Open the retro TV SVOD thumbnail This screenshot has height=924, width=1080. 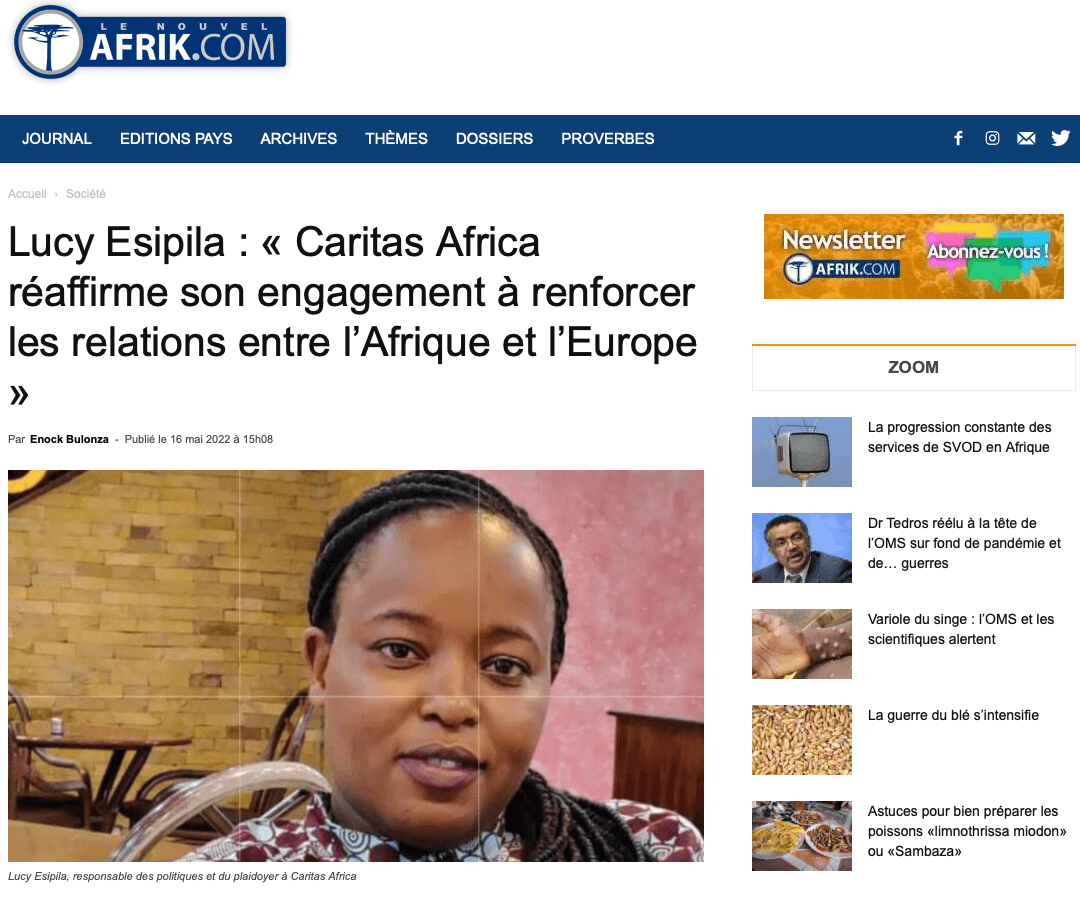[x=802, y=452]
